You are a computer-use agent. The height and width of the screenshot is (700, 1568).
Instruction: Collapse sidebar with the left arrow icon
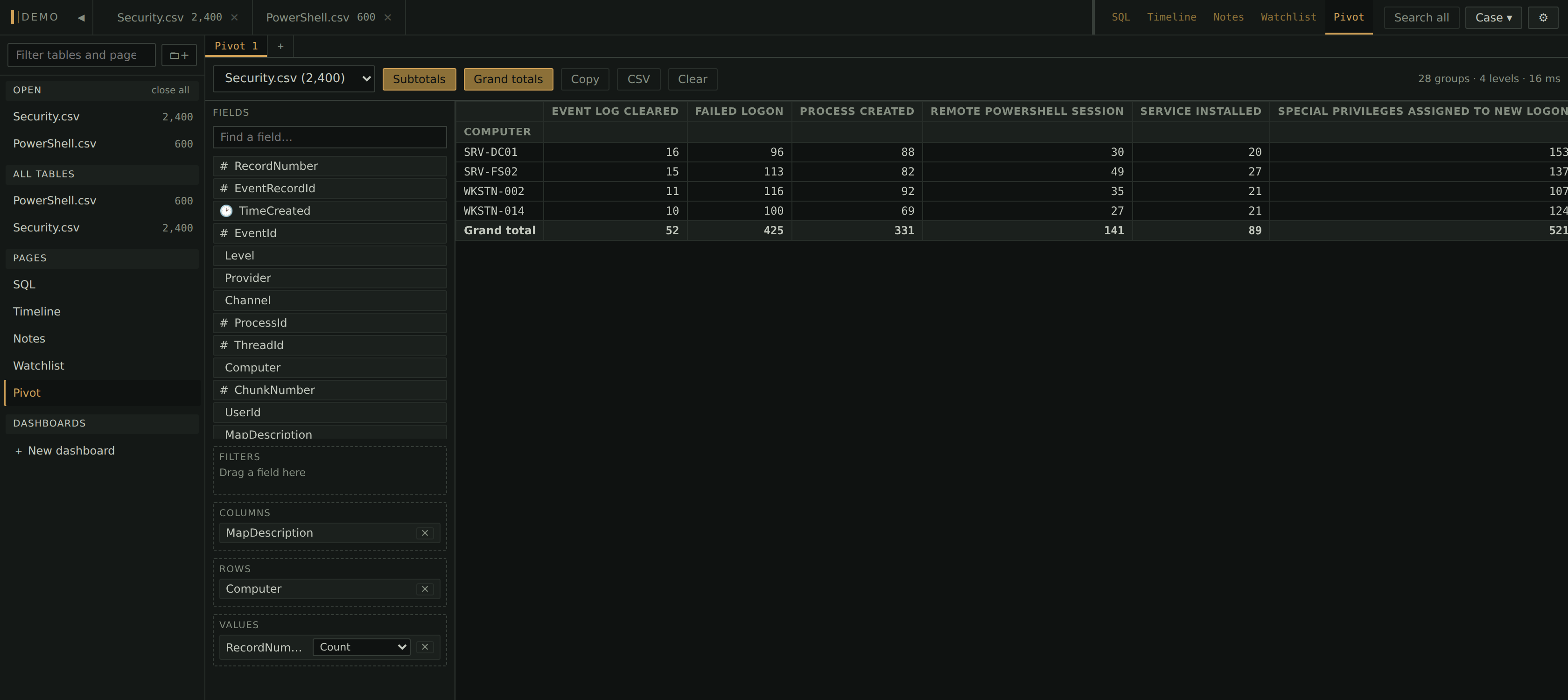(81, 18)
